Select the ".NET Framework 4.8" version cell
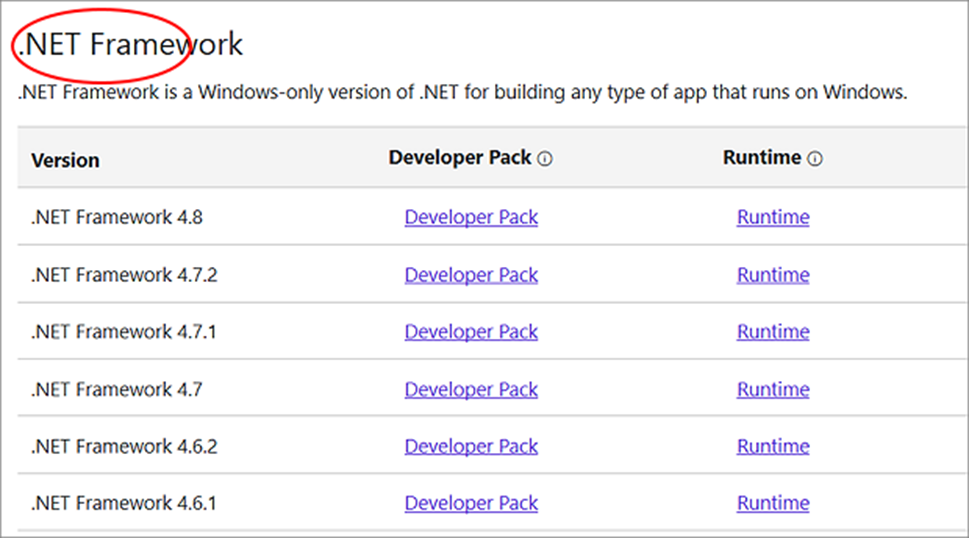Image resolution: width=969 pixels, height=538 pixels. pyautogui.click(x=117, y=217)
